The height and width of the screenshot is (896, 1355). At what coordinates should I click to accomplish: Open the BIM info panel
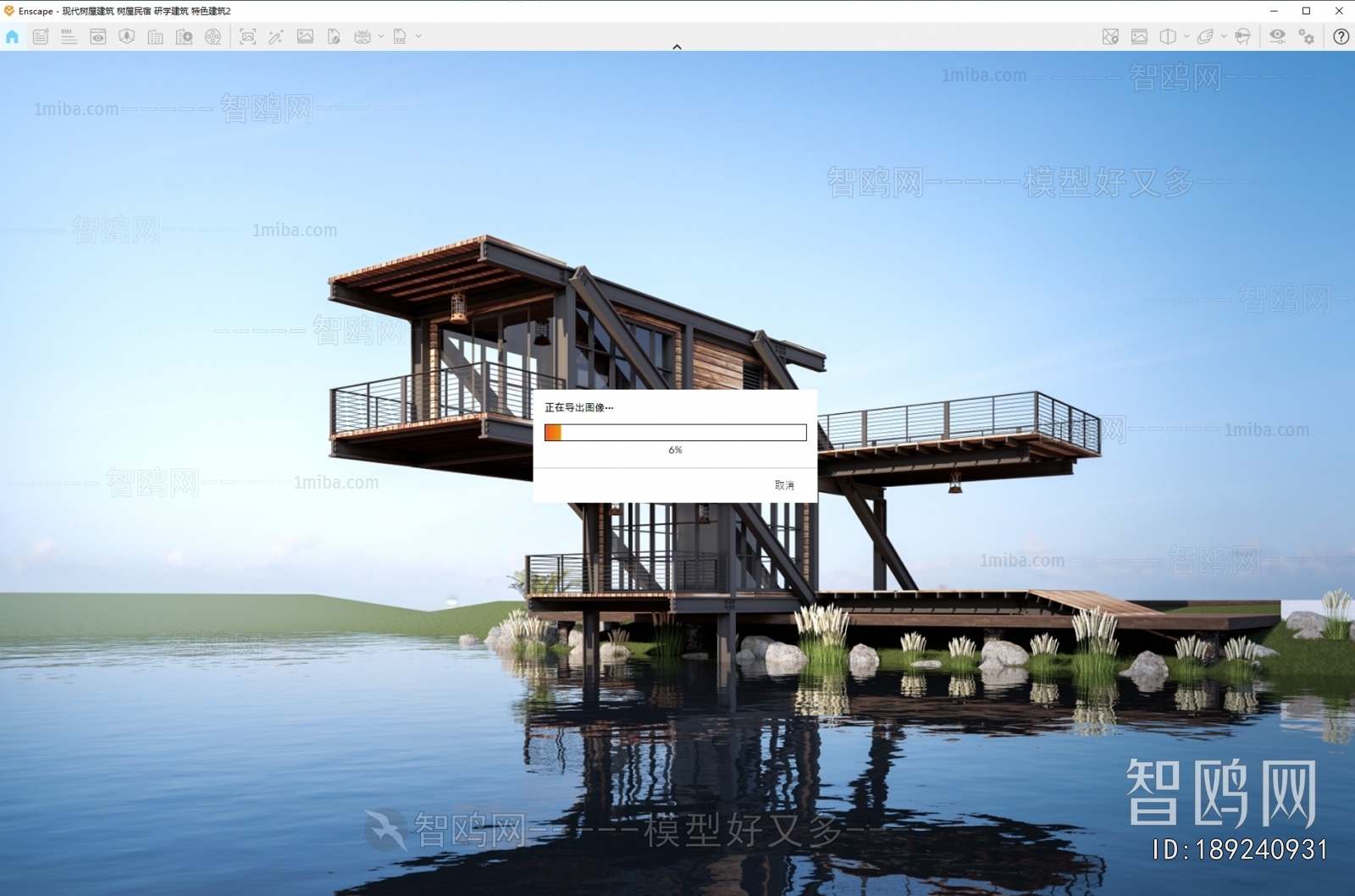69,36
